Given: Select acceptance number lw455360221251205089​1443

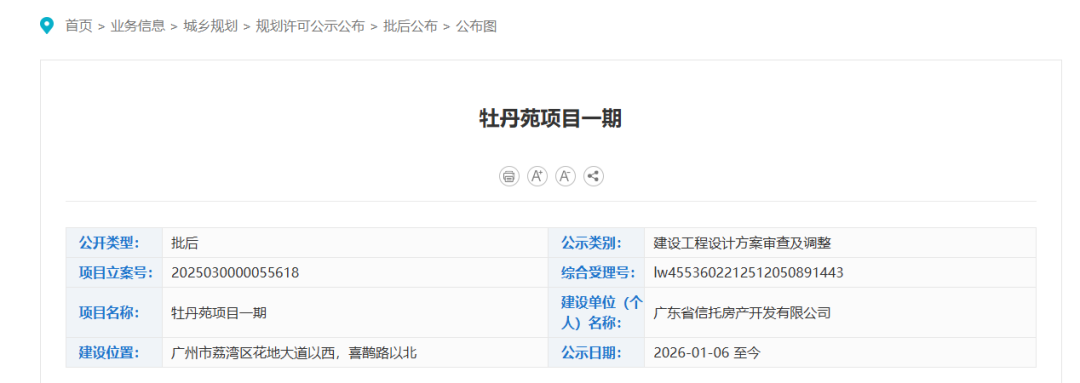Looking at the screenshot, I should (x=749, y=273).
